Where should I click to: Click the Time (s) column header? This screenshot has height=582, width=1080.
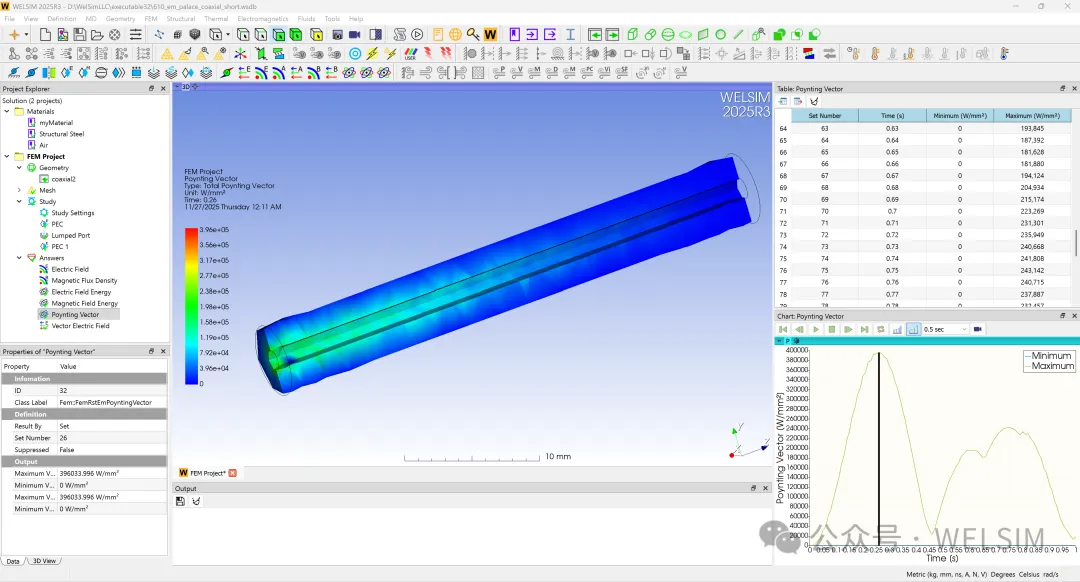[x=892, y=116]
